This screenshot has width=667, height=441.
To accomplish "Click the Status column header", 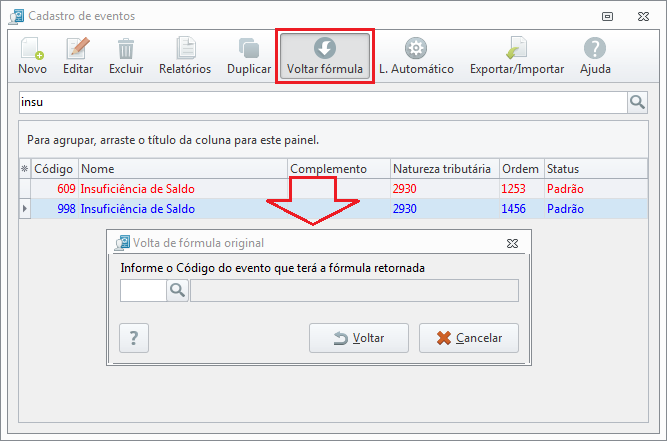I will [x=596, y=169].
